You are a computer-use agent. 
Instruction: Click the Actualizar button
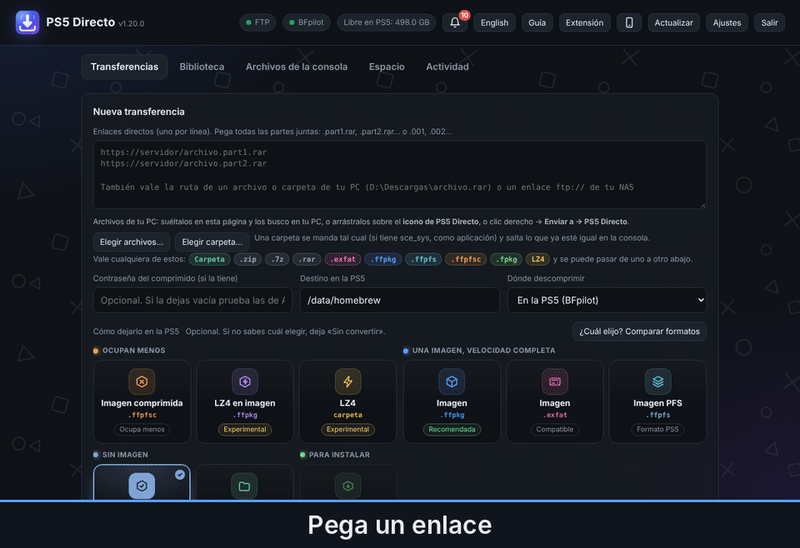pos(673,22)
